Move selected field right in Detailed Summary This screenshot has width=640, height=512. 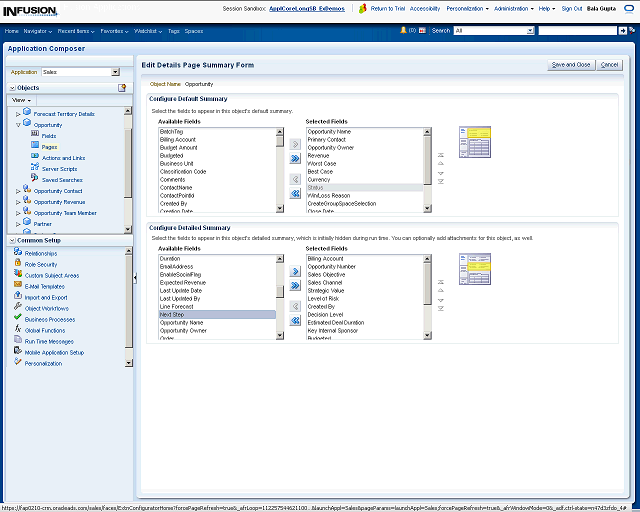295,270
